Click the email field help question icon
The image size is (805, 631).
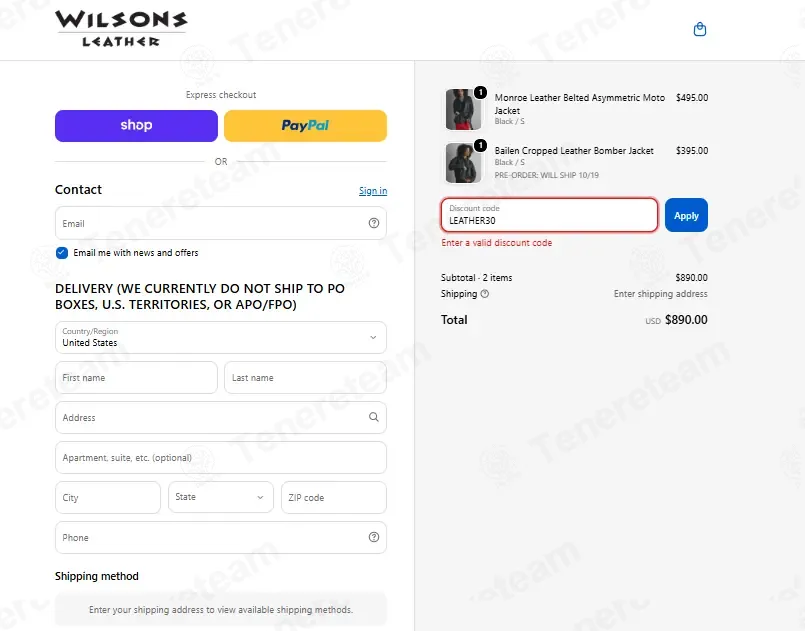(x=374, y=223)
